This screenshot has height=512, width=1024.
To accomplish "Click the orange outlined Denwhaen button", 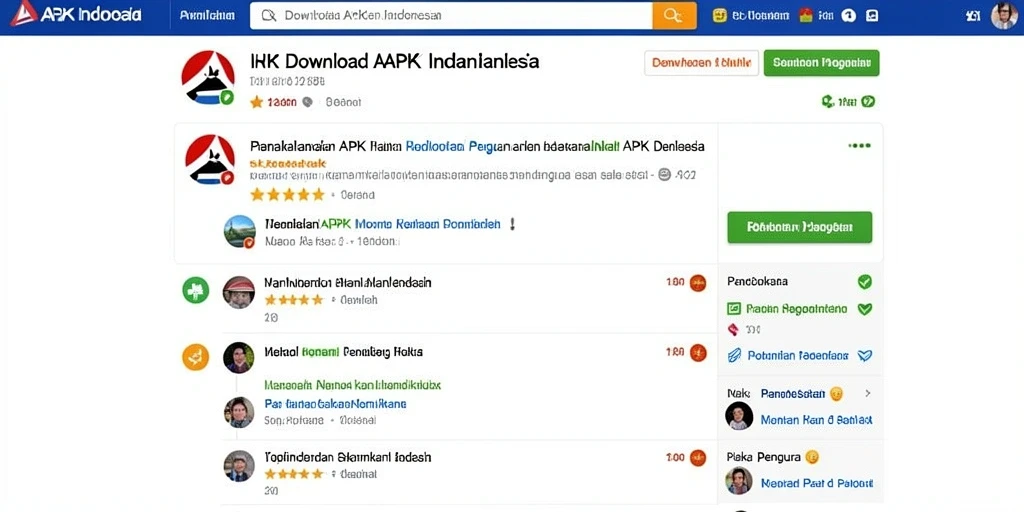I will tap(701, 63).
